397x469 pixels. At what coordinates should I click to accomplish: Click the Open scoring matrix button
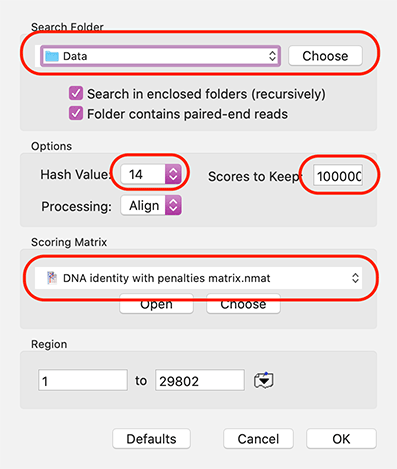click(x=156, y=304)
